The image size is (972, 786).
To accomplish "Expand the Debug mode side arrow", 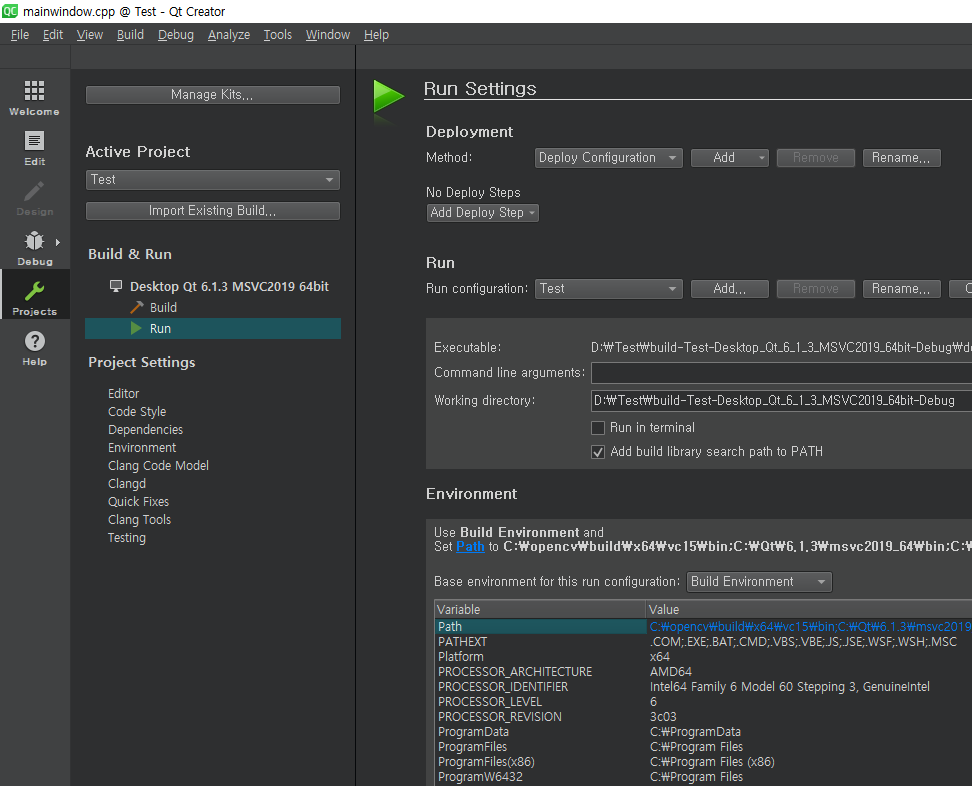I will point(58,242).
